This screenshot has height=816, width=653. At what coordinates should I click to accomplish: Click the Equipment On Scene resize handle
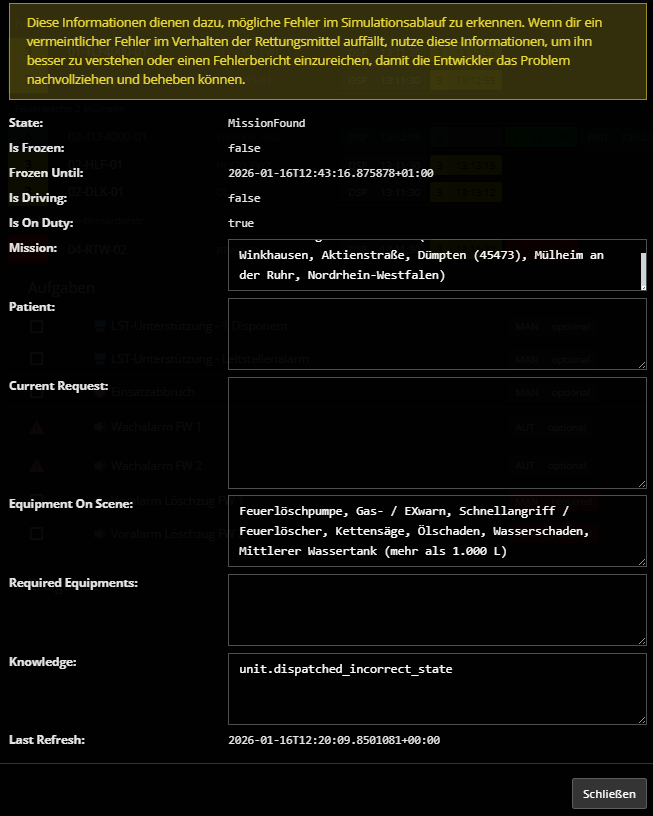point(641,561)
